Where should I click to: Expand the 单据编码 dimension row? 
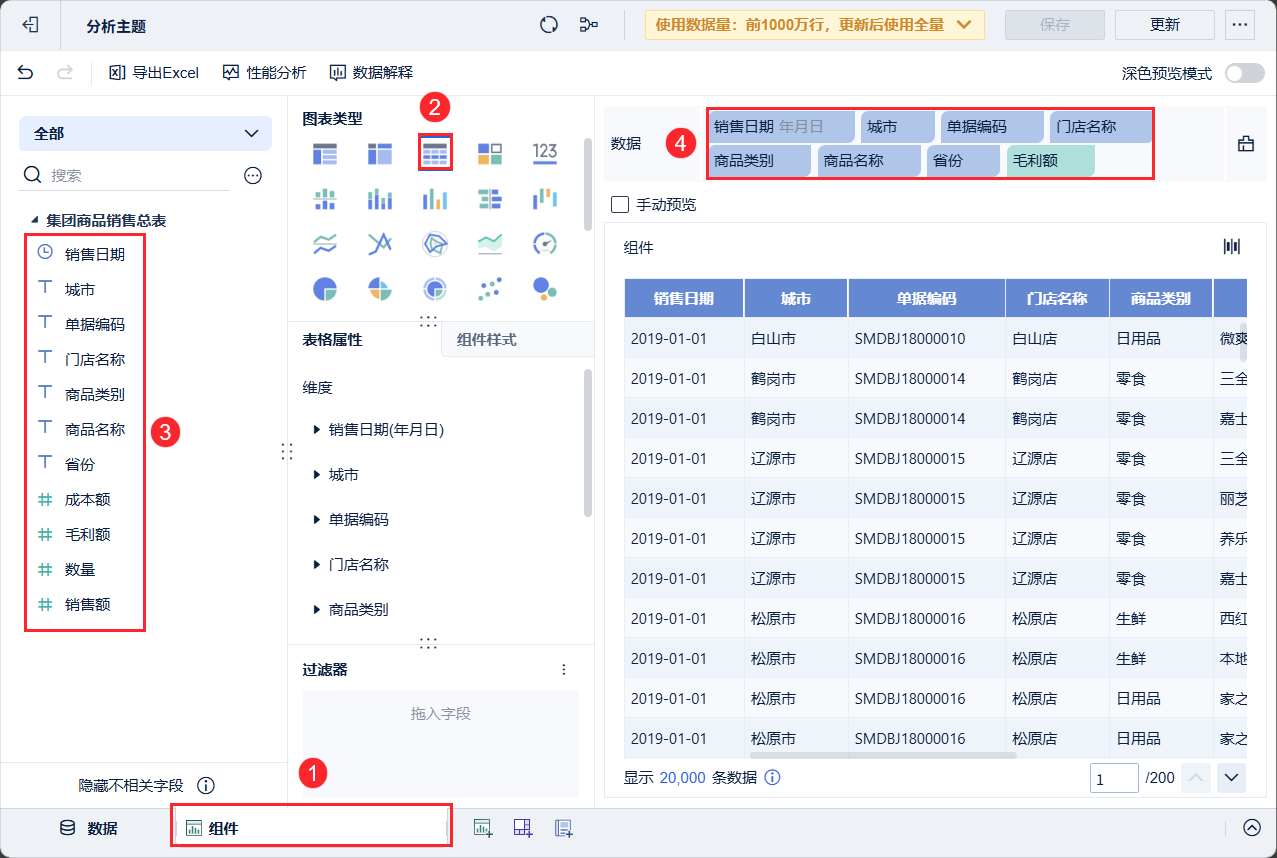click(x=318, y=520)
